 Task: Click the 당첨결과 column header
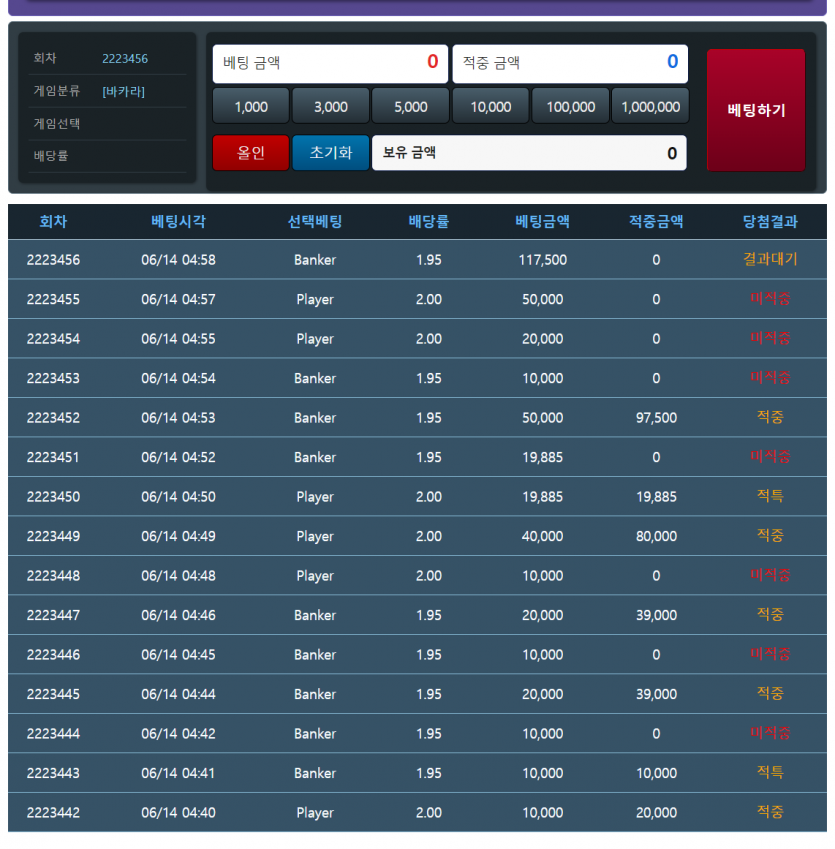point(770,222)
